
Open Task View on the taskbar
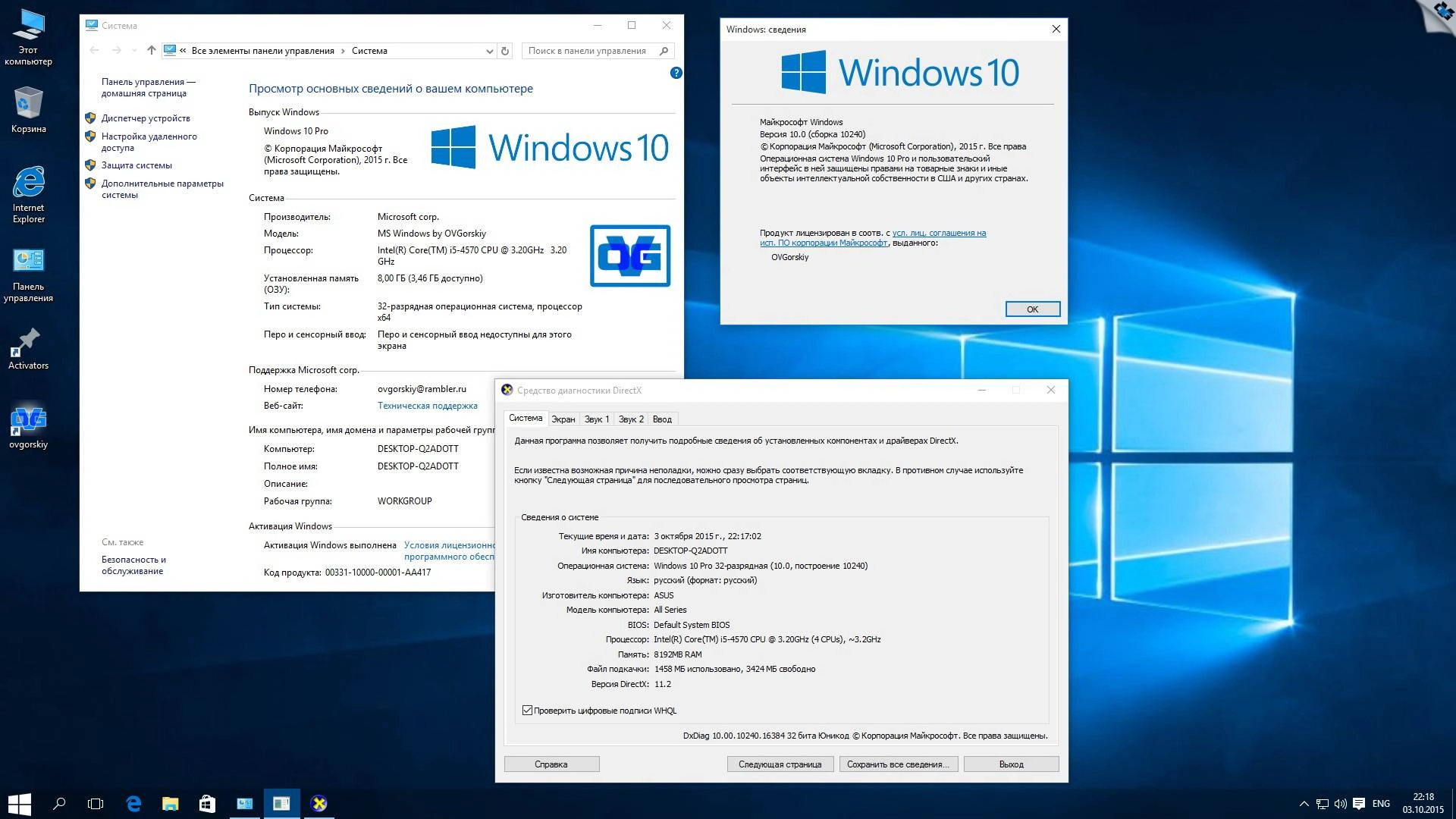(x=95, y=803)
